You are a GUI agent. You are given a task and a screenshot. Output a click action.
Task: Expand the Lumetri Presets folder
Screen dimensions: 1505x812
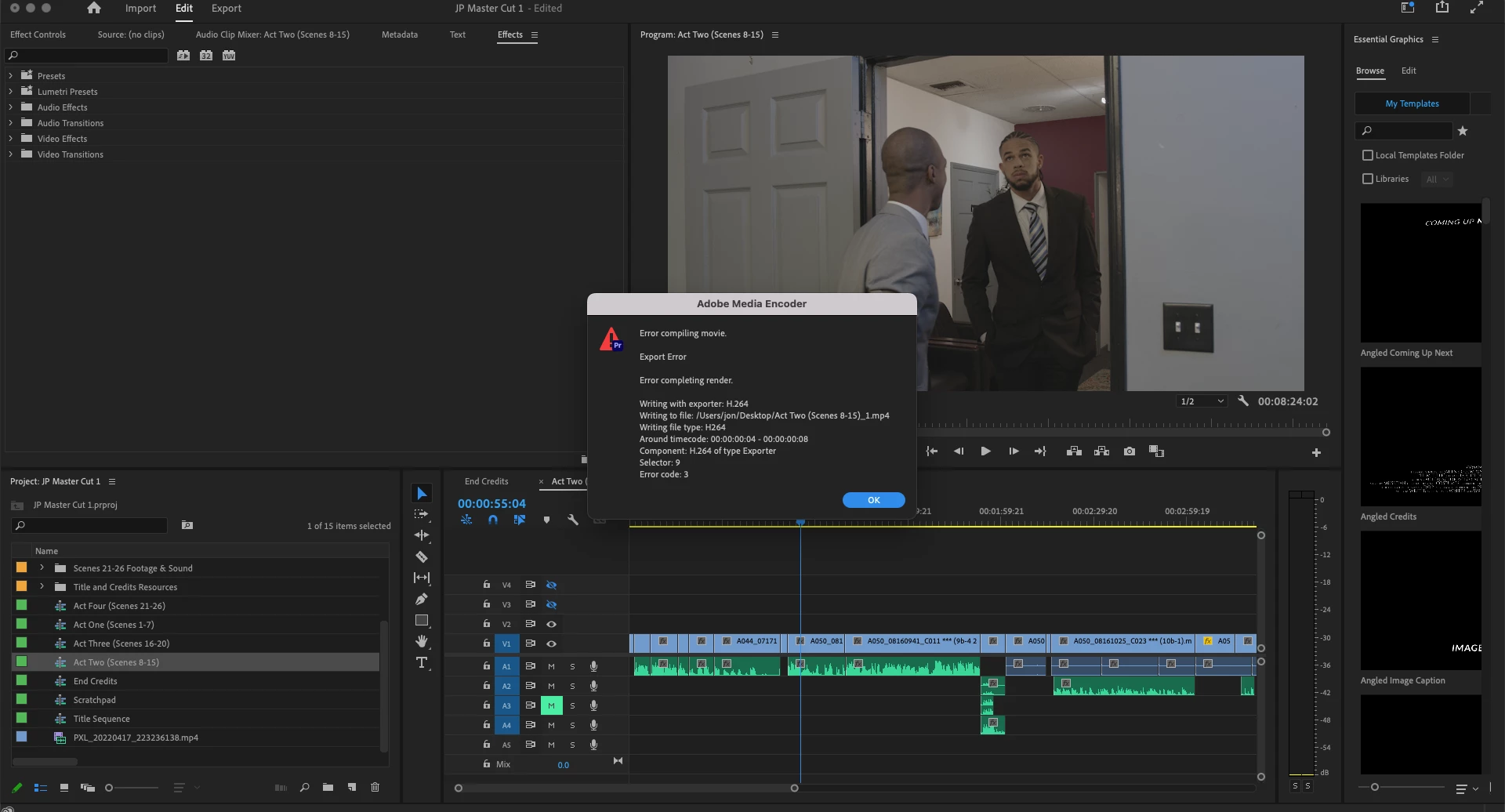(x=10, y=92)
